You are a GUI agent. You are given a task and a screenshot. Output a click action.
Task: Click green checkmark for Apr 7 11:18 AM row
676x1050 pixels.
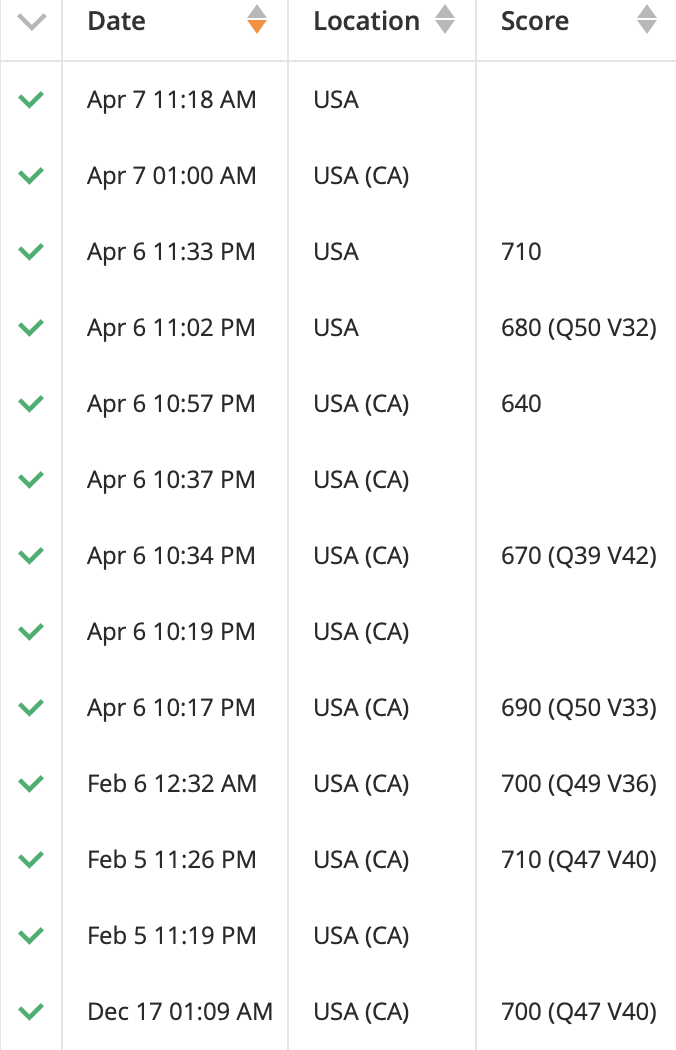32,100
